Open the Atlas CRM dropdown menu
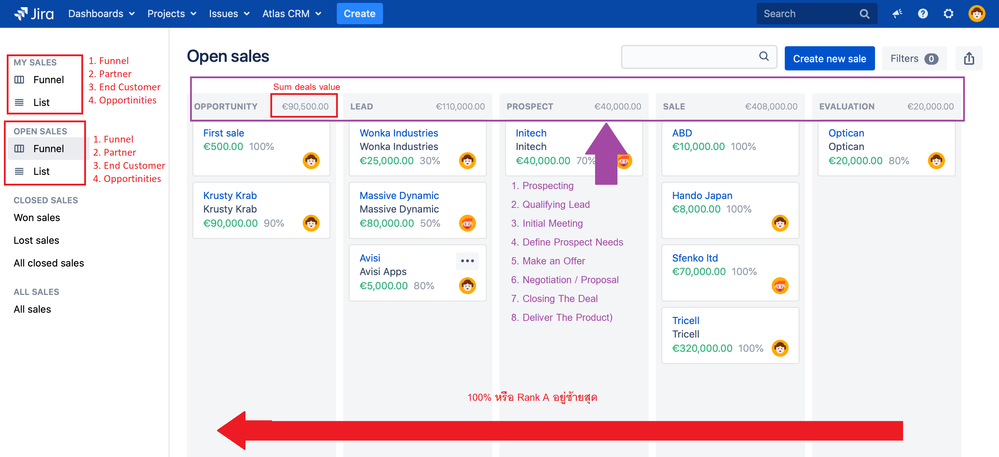999x457 pixels. click(x=292, y=13)
